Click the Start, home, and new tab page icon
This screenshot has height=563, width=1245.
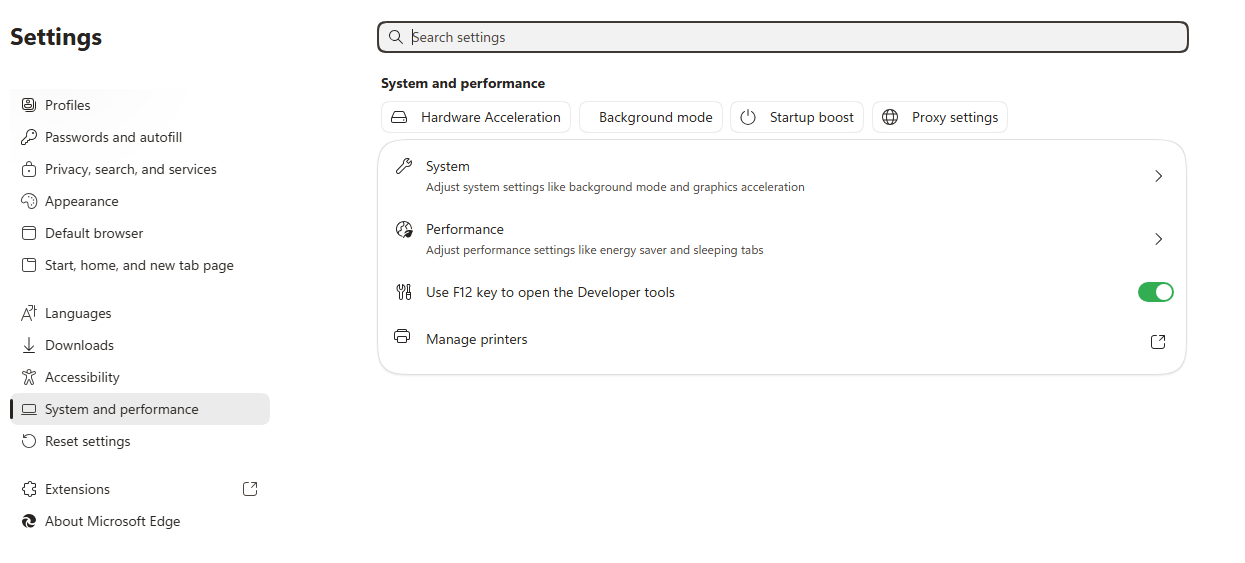click(x=28, y=265)
